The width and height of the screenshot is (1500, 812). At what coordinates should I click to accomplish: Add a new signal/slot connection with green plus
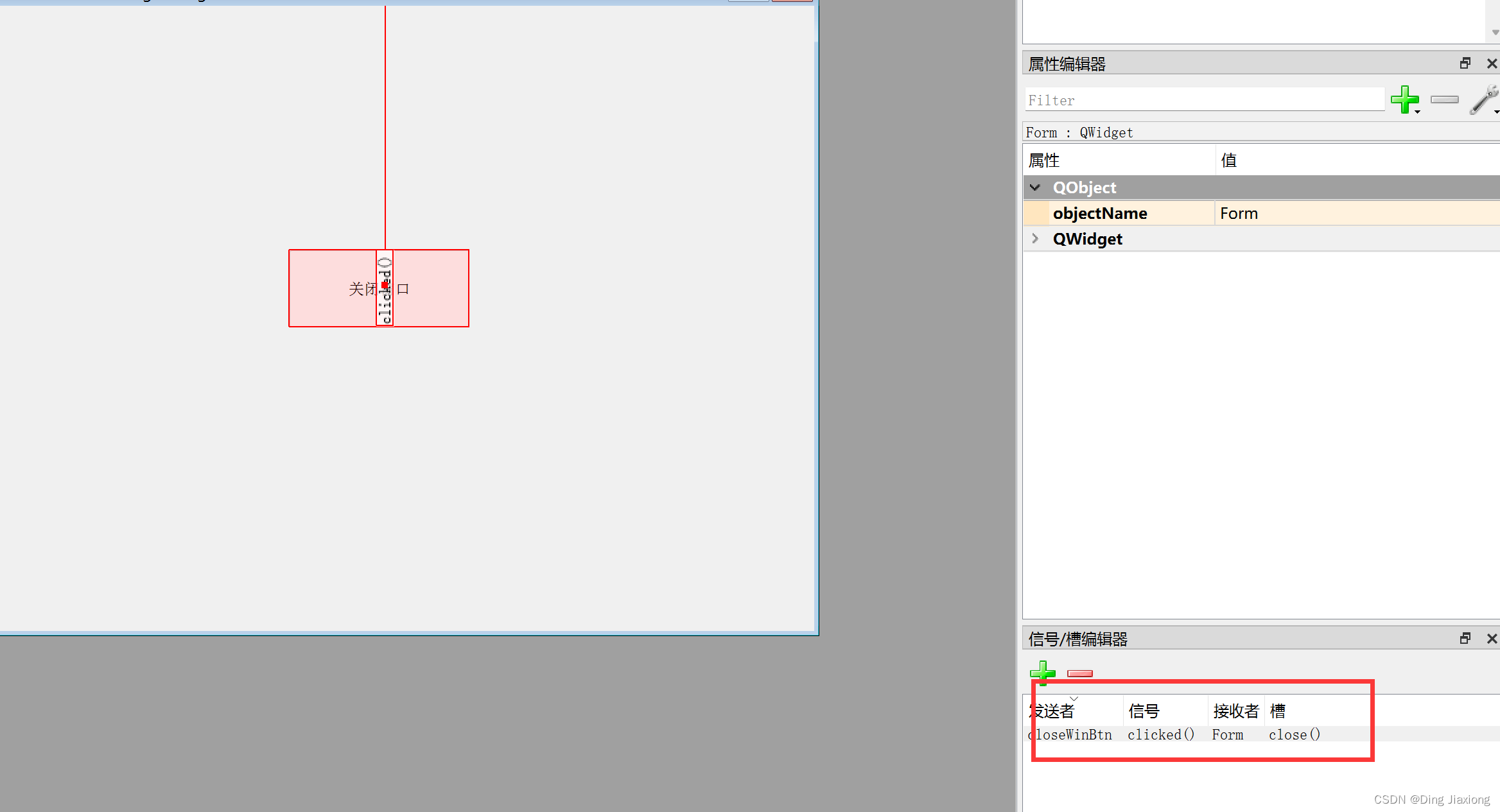[x=1042, y=672]
